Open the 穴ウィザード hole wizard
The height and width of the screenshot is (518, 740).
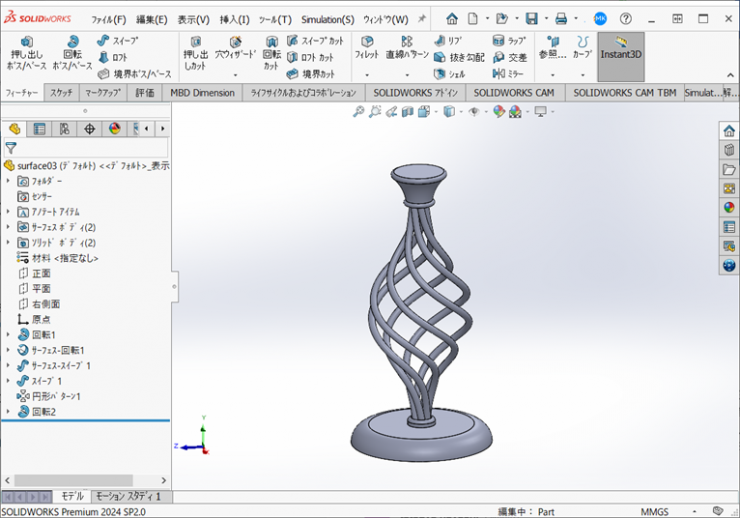coord(235,48)
